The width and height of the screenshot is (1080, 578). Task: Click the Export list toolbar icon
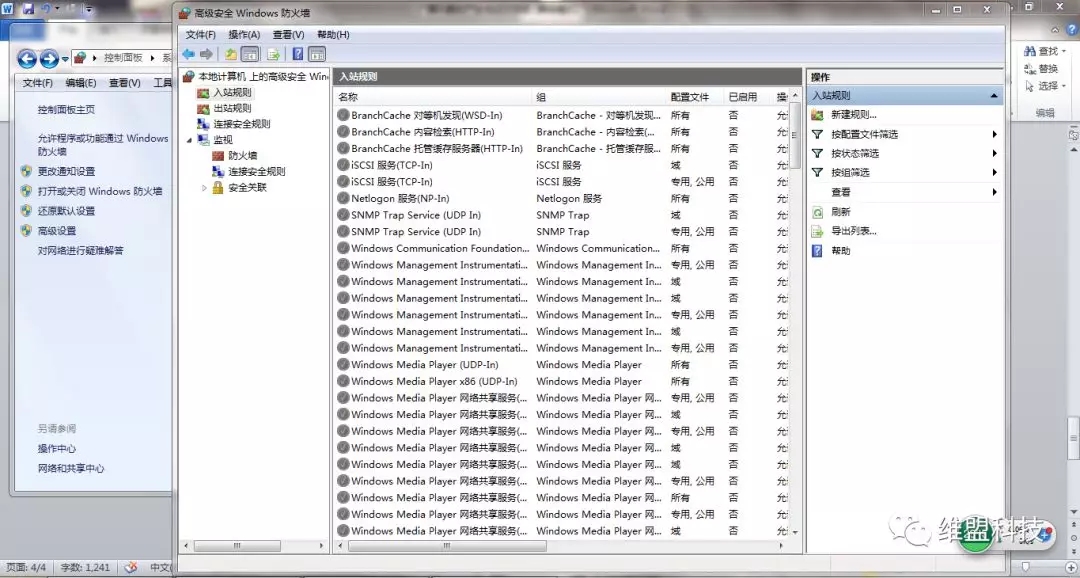pyautogui.click(x=273, y=54)
